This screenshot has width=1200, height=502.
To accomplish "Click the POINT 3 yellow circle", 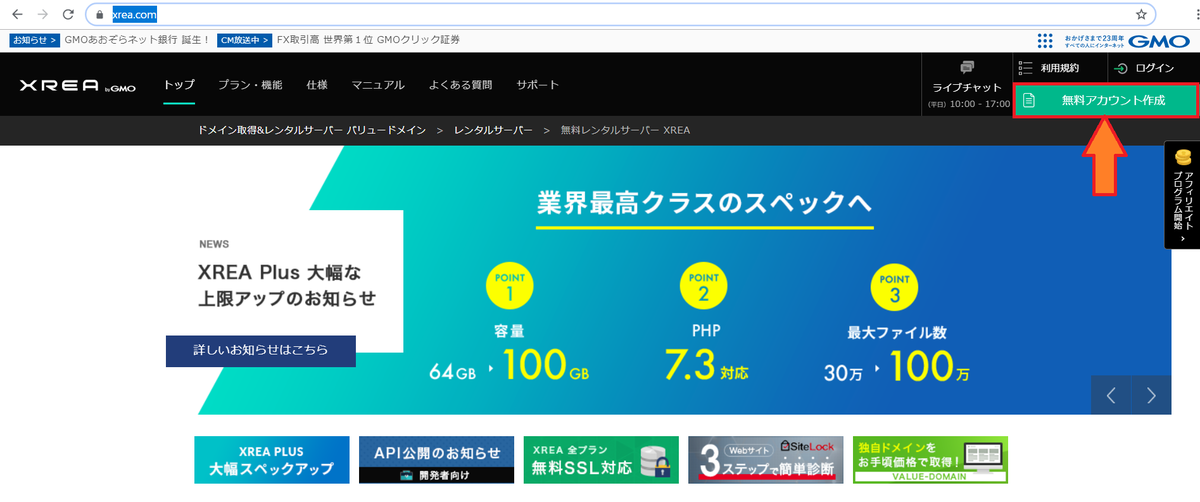I will point(894,285).
